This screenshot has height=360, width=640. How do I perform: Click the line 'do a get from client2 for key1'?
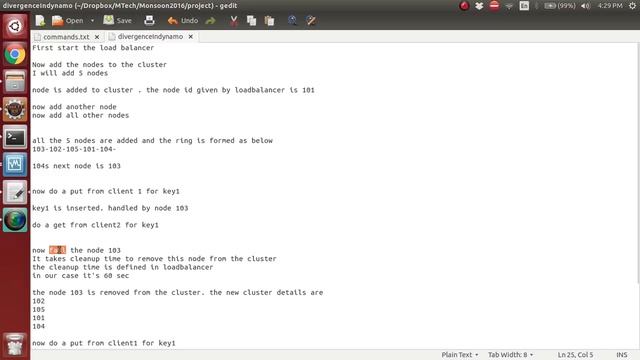(95, 225)
